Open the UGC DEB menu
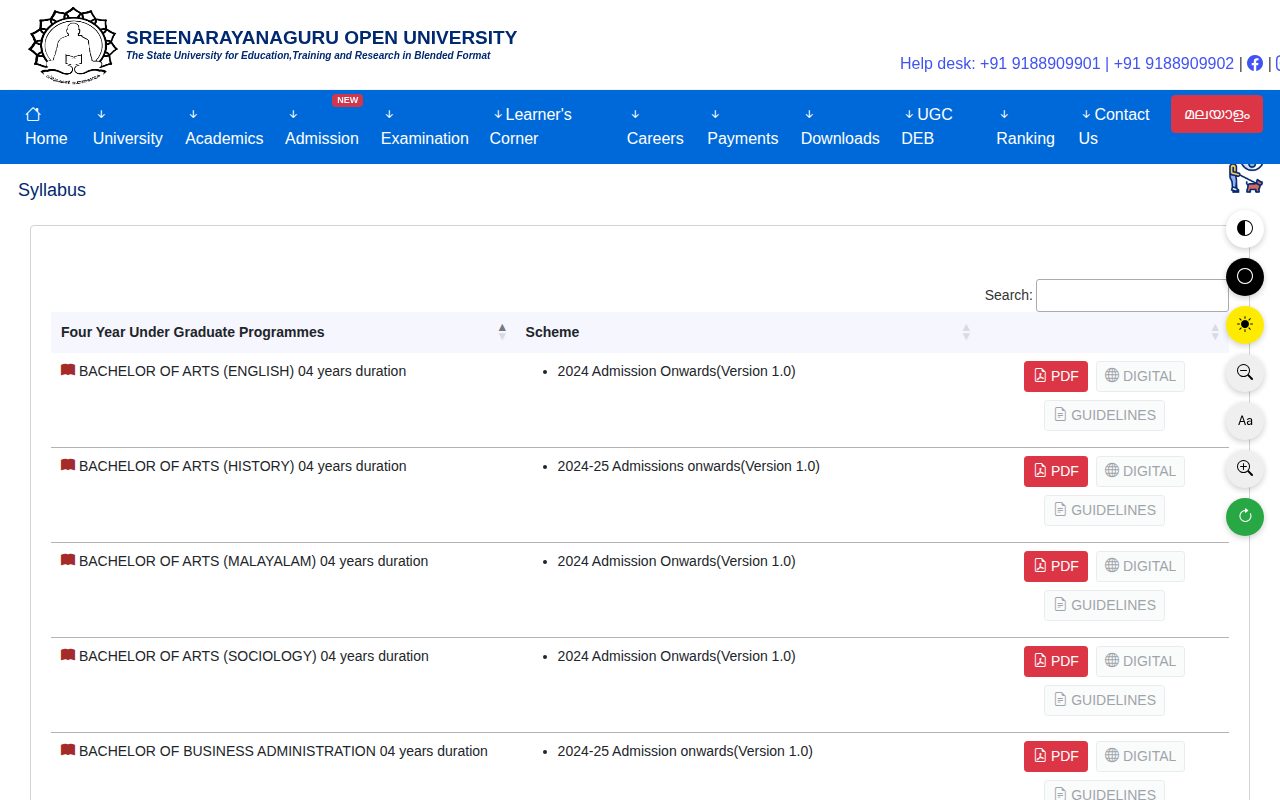The width and height of the screenshot is (1280, 800). tap(927, 127)
